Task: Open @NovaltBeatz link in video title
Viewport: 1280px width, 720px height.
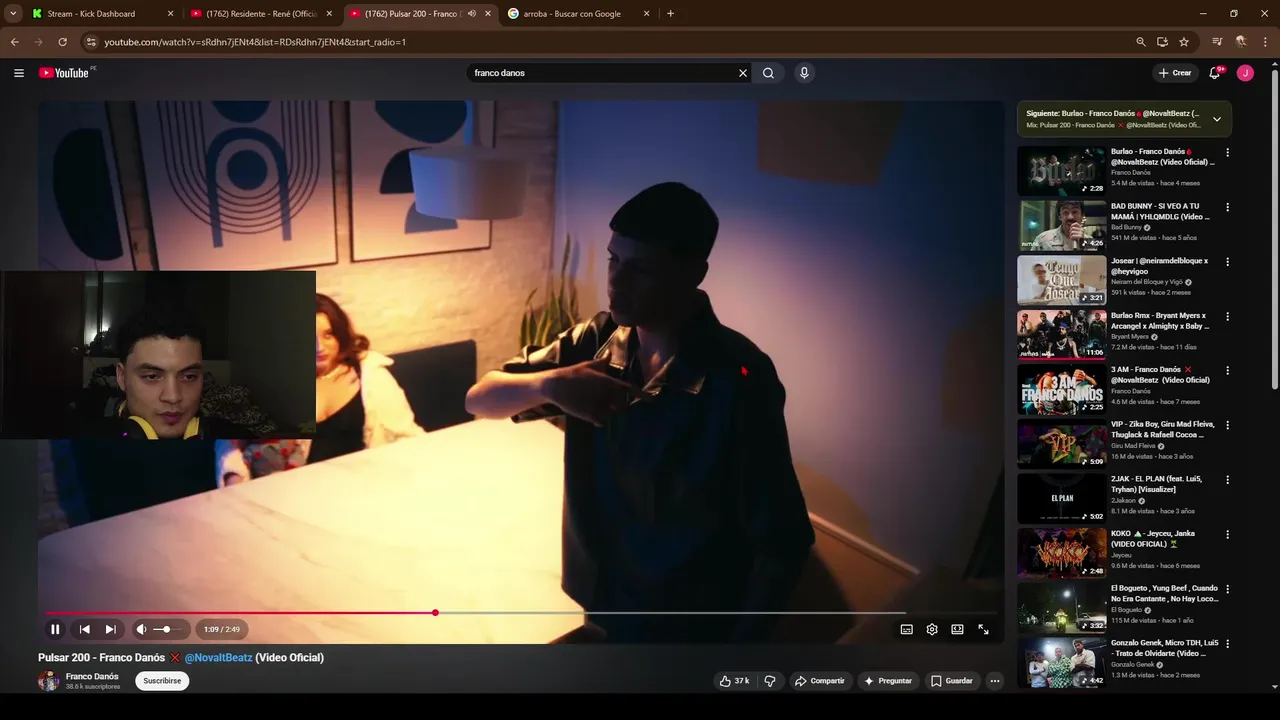Action: click(218, 658)
